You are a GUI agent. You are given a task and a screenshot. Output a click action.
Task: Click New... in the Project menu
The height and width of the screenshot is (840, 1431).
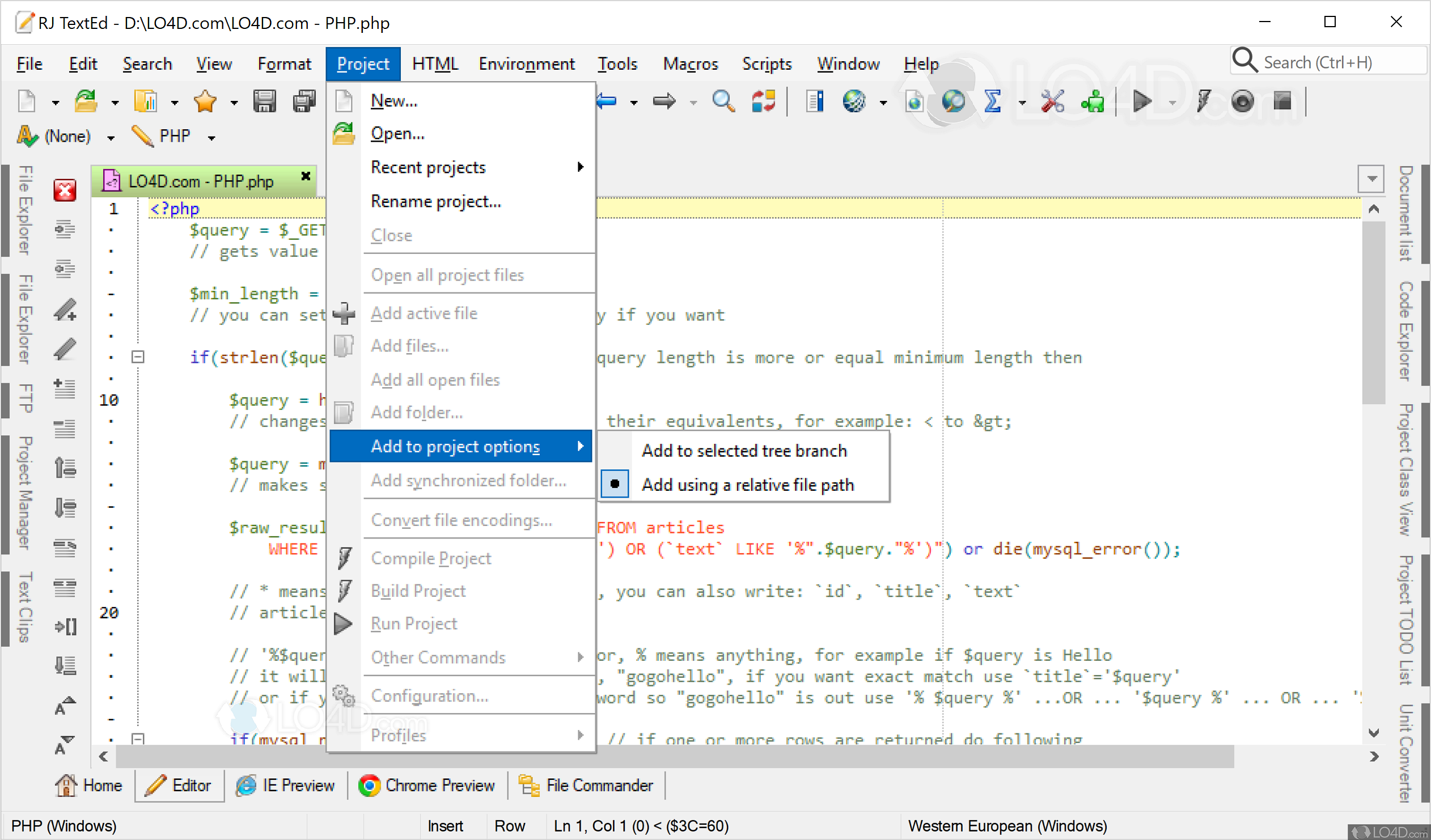(393, 100)
